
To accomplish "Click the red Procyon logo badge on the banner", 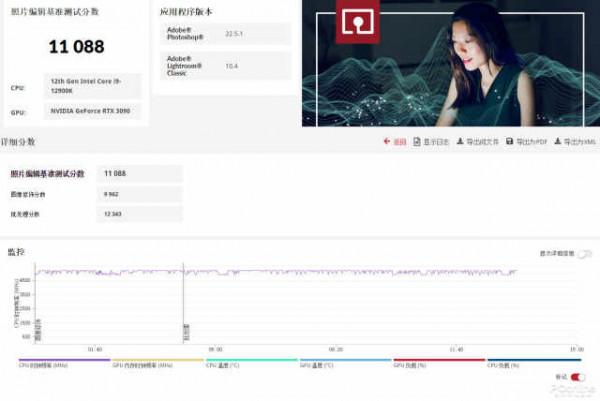I will click(x=358, y=21).
